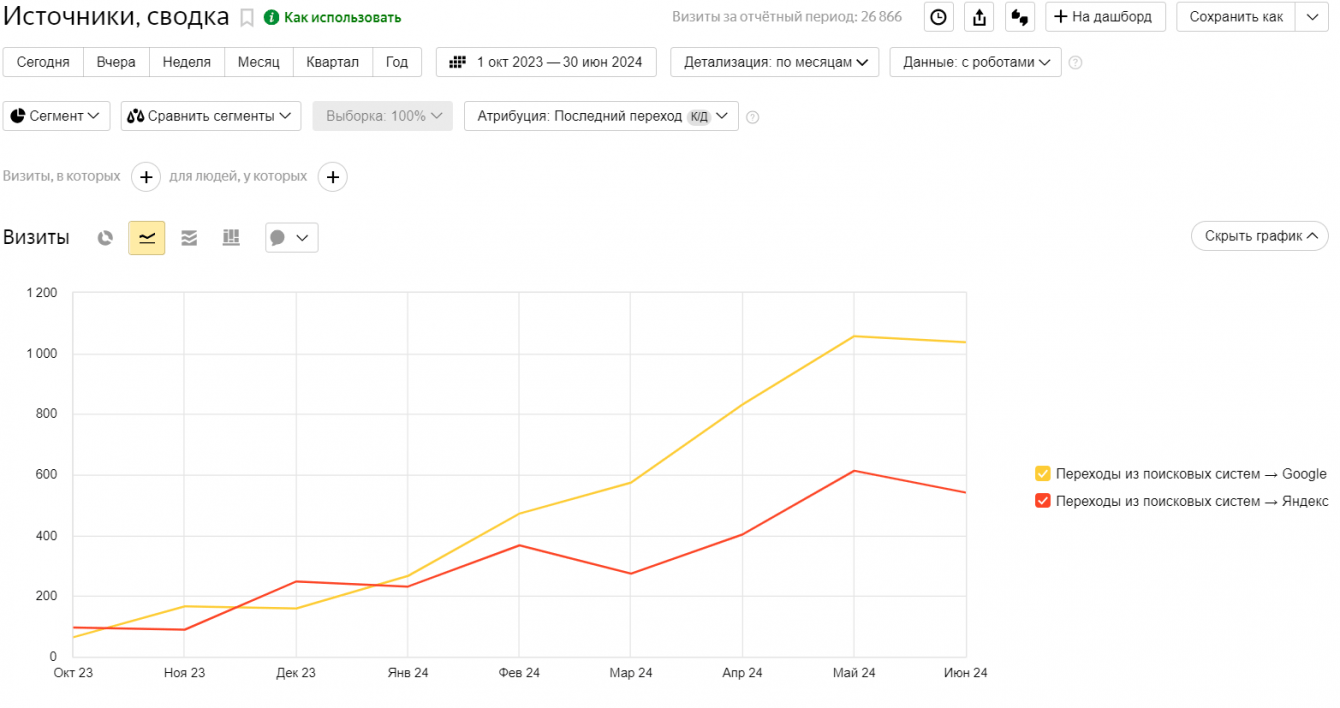Click the export share icon

point(979,17)
